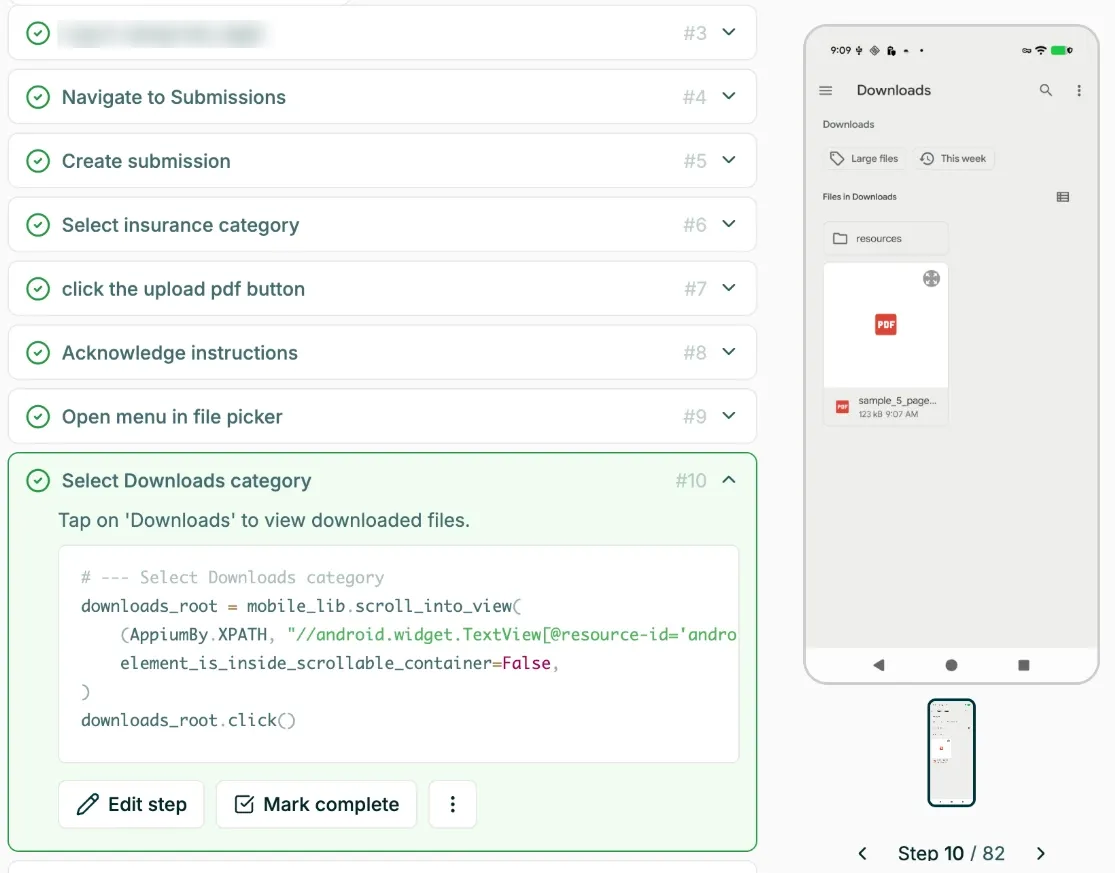
Task: Tap expand preview icon on PDF tile
Action: tap(931, 279)
